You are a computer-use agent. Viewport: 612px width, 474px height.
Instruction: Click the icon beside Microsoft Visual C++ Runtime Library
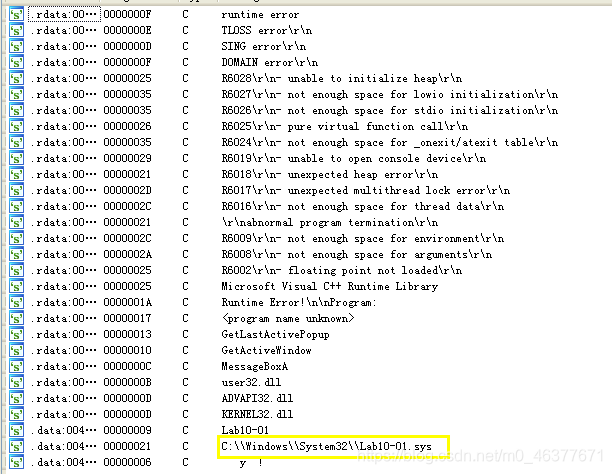coord(16,287)
